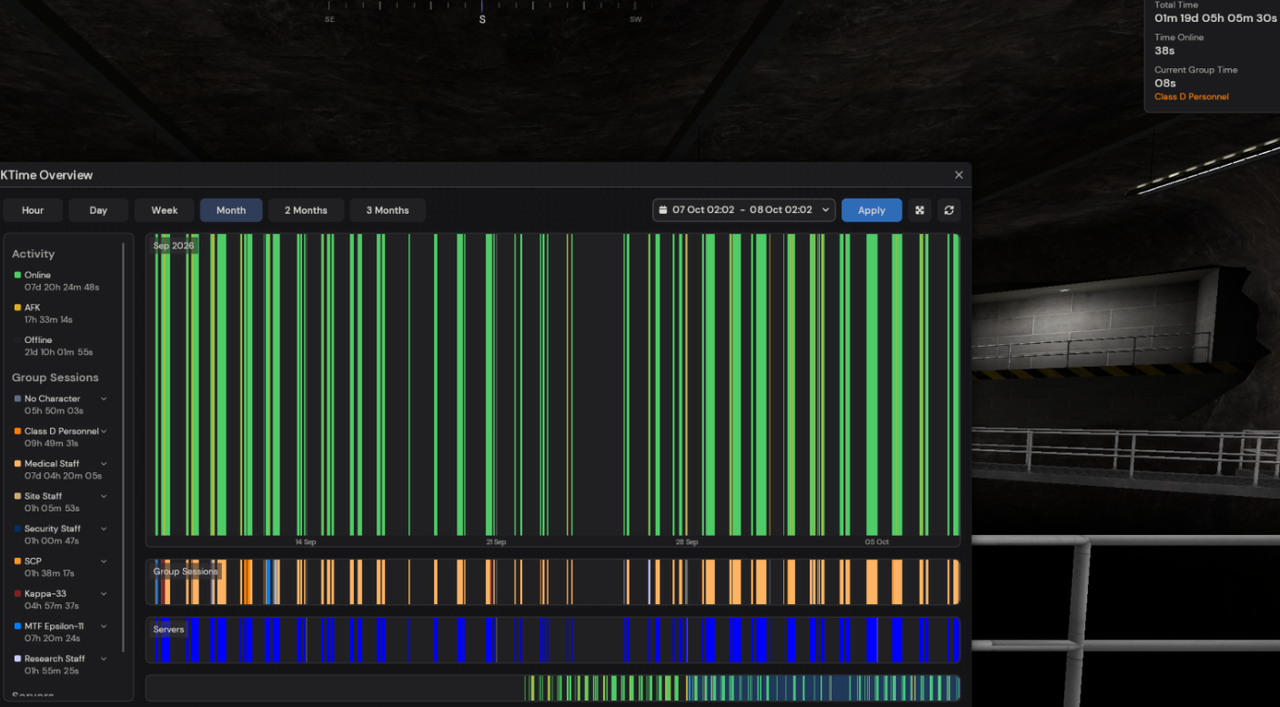1280x707 pixels.
Task: Select the Hour range button
Action: pos(33,210)
